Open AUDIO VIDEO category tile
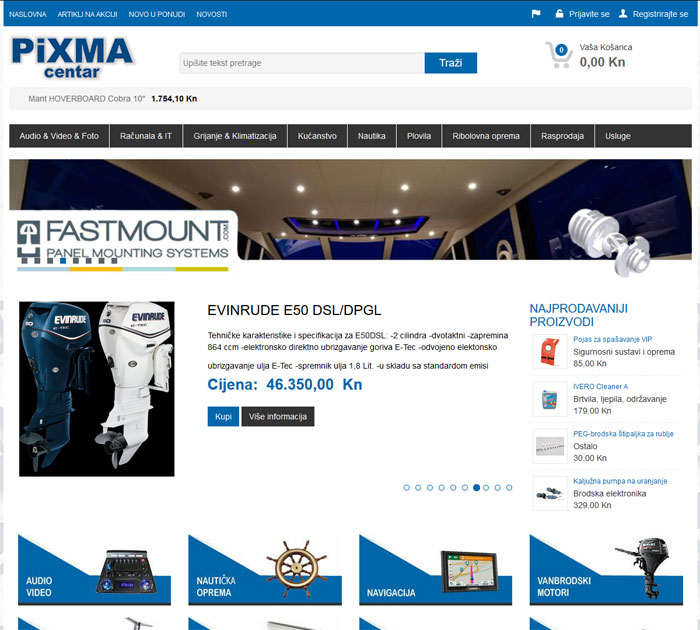The image size is (700, 630). (94, 570)
